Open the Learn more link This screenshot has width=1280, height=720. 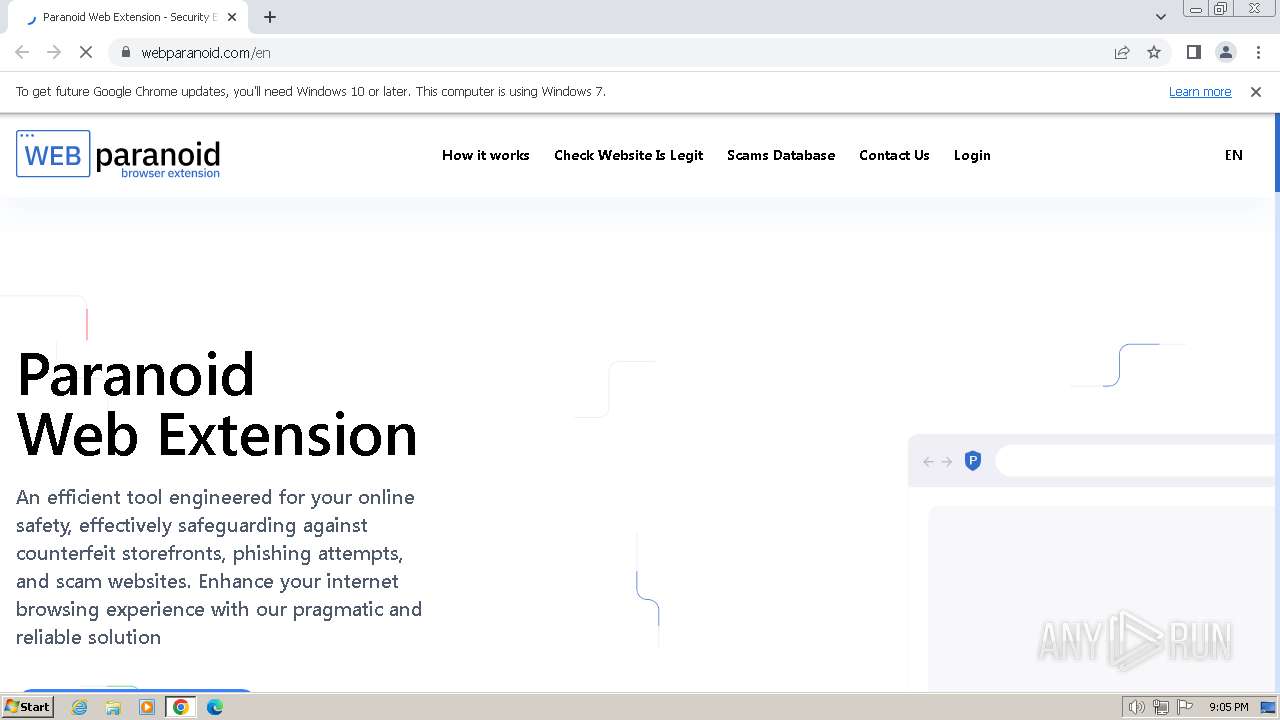(x=1200, y=92)
